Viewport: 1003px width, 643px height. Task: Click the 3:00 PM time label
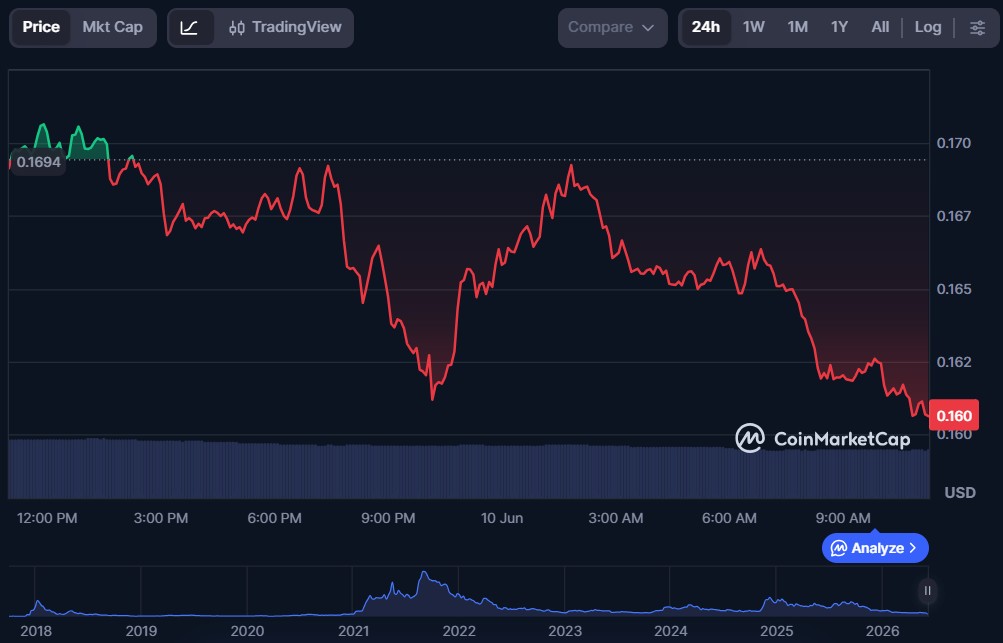161,518
